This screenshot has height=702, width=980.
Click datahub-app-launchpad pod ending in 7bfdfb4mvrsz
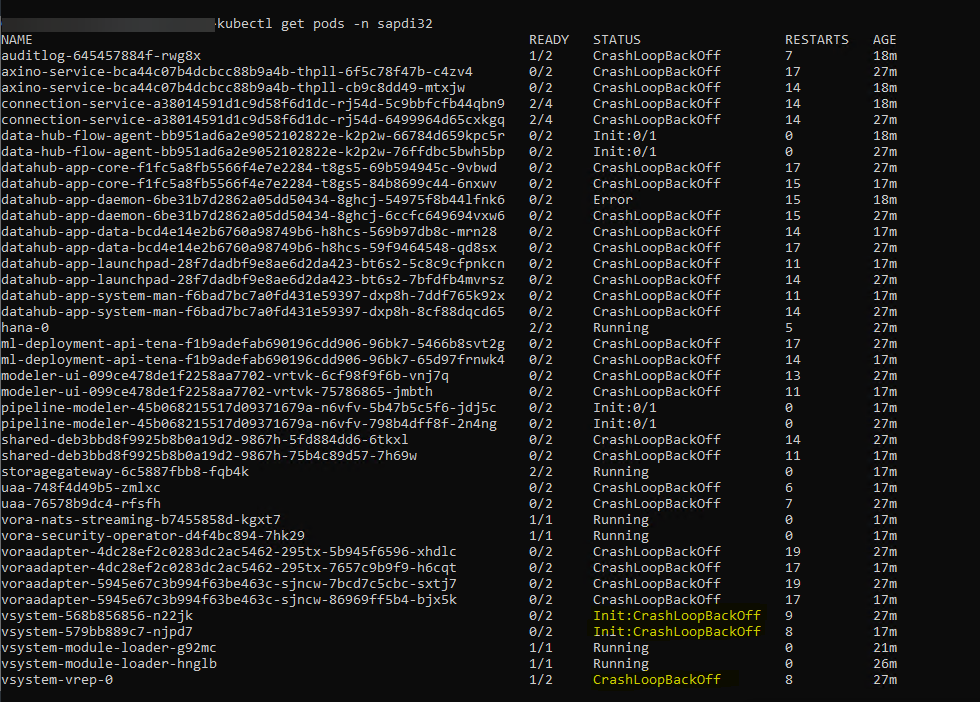[x=253, y=279]
